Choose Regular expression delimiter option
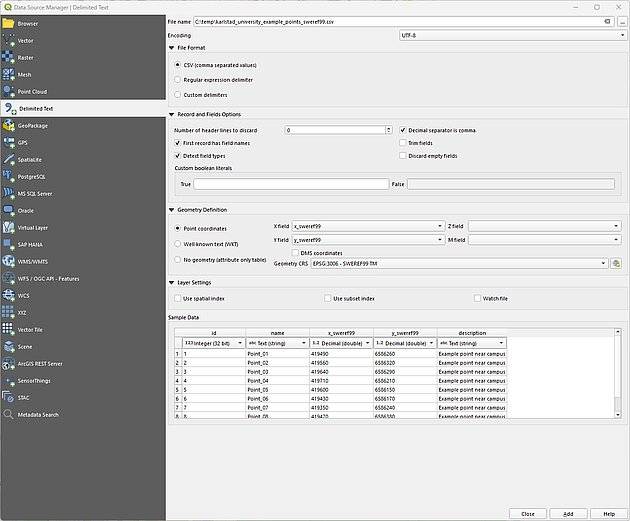Image resolution: width=630 pixels, height=521 pixels. click(x=177, y=80)
